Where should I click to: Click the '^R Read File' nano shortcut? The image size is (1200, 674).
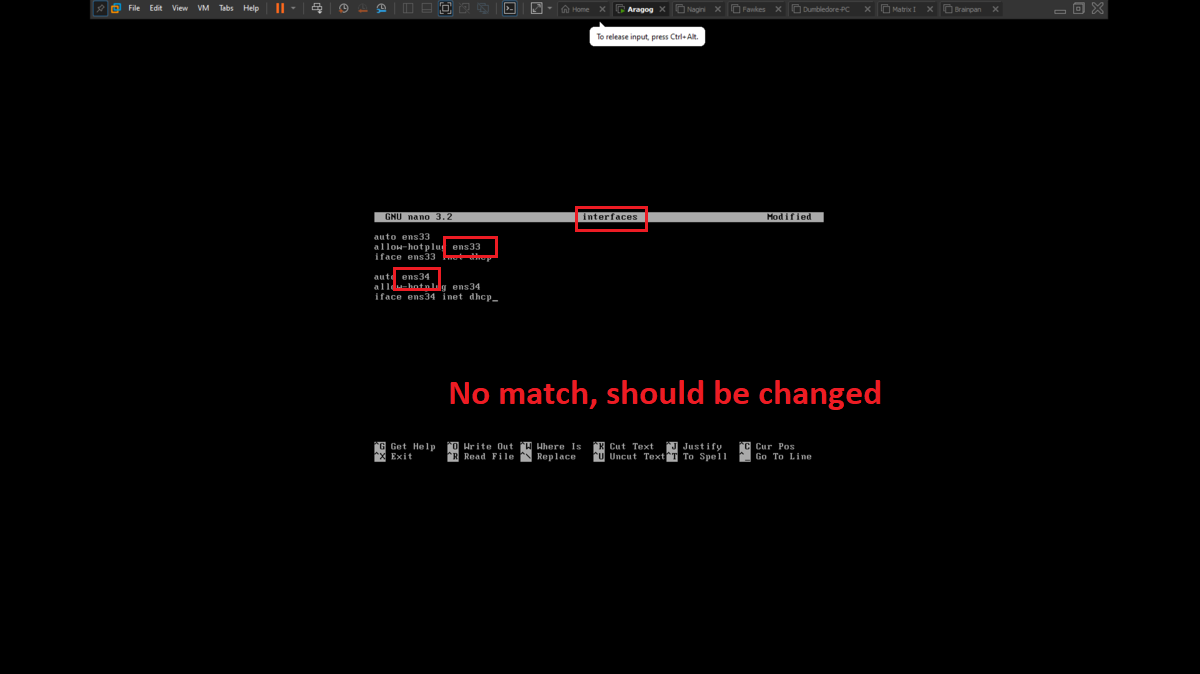[x=480, y=457]
